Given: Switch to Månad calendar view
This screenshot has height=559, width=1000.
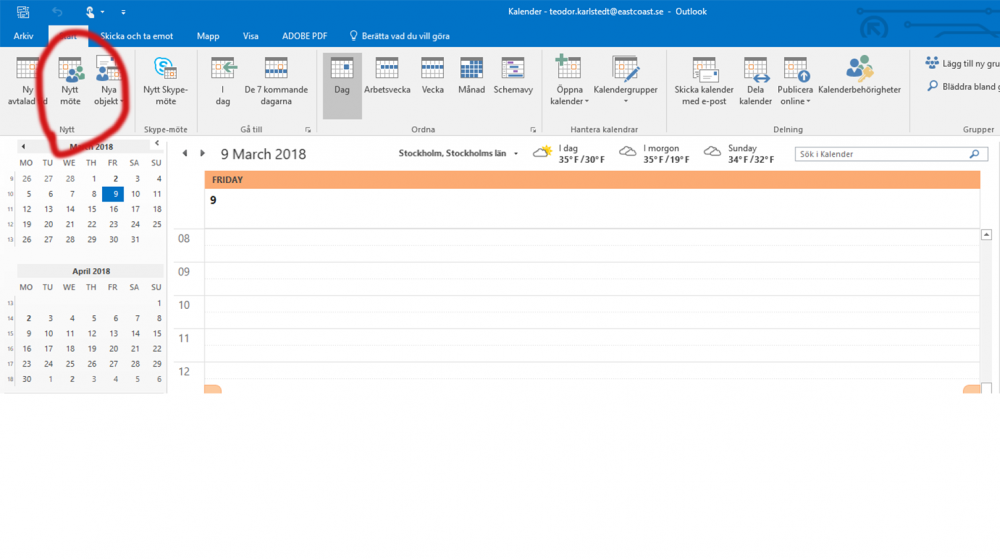Looking at the screenshot, I should (x=472, y=76).
